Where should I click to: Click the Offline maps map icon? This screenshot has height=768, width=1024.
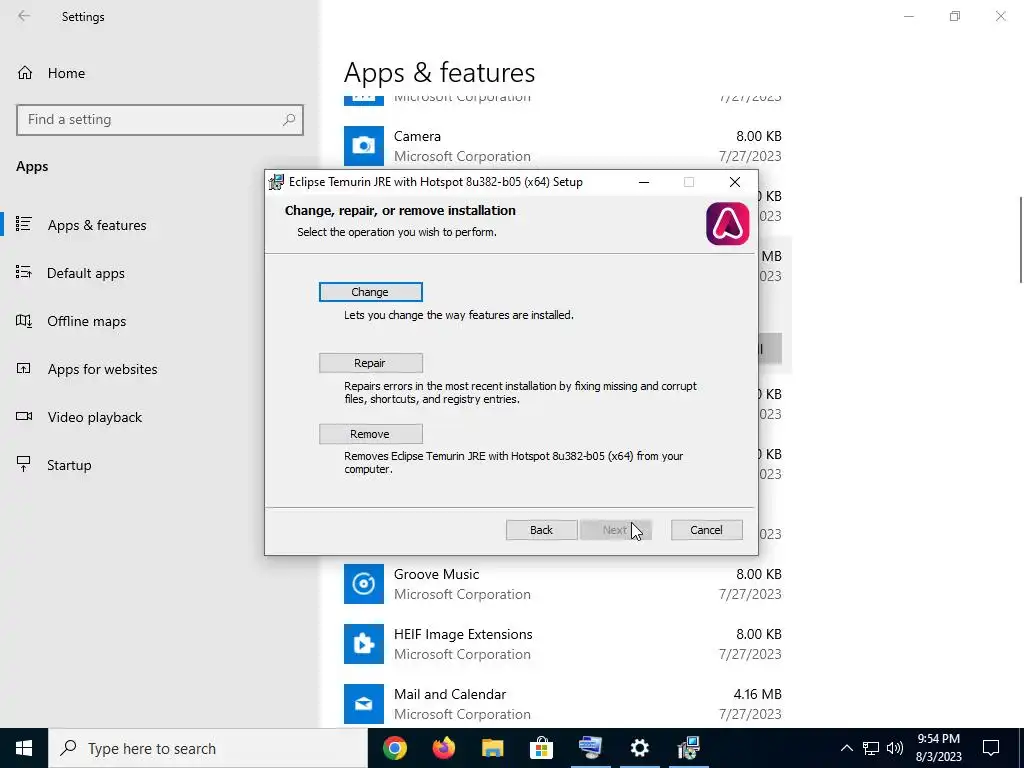[x=24, y=320]
